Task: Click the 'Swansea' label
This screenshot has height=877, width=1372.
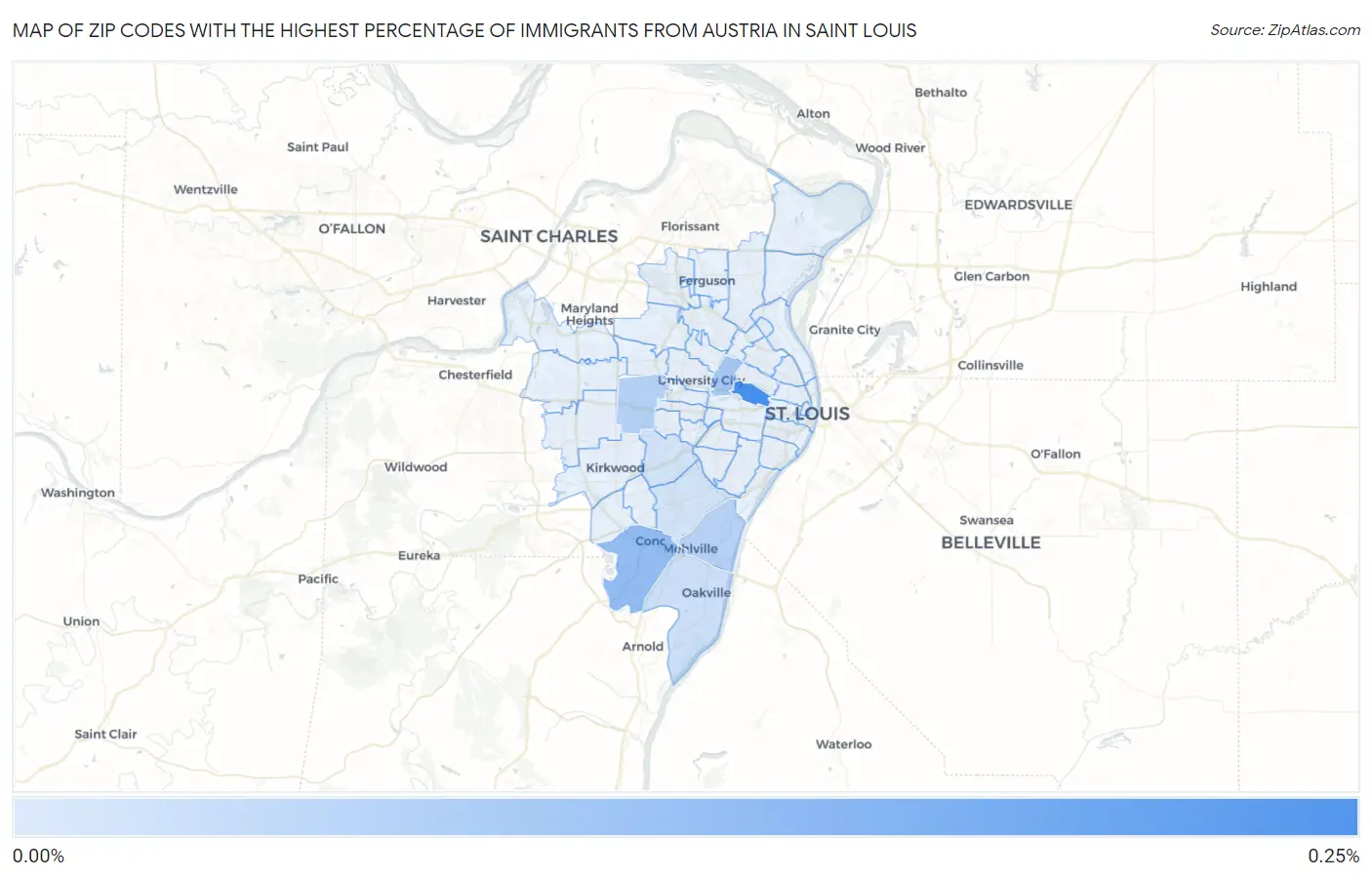Action: pyautogui.click(x=987, y=520)
